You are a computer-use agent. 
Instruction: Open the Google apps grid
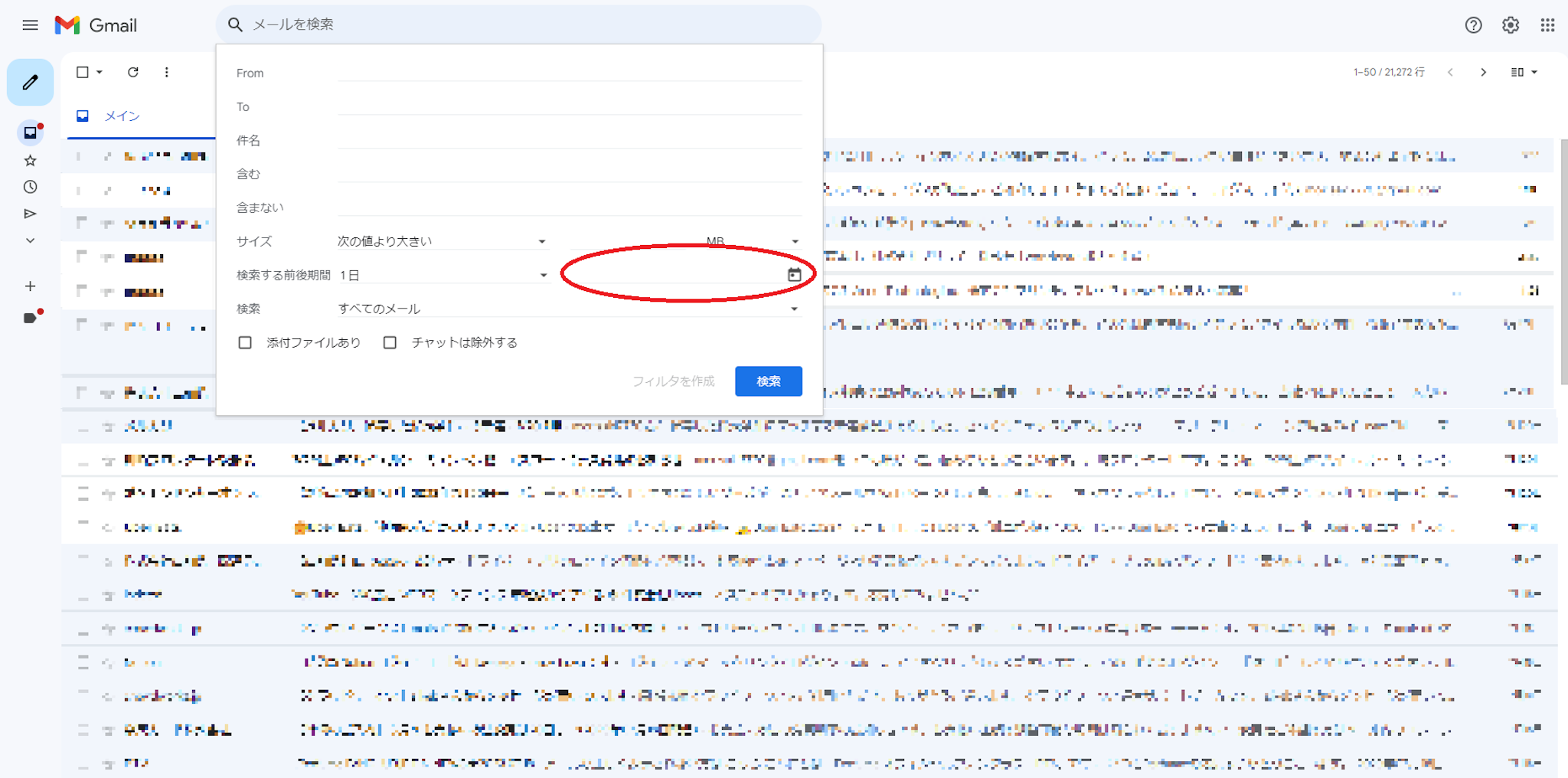(x=1547, y=25)
